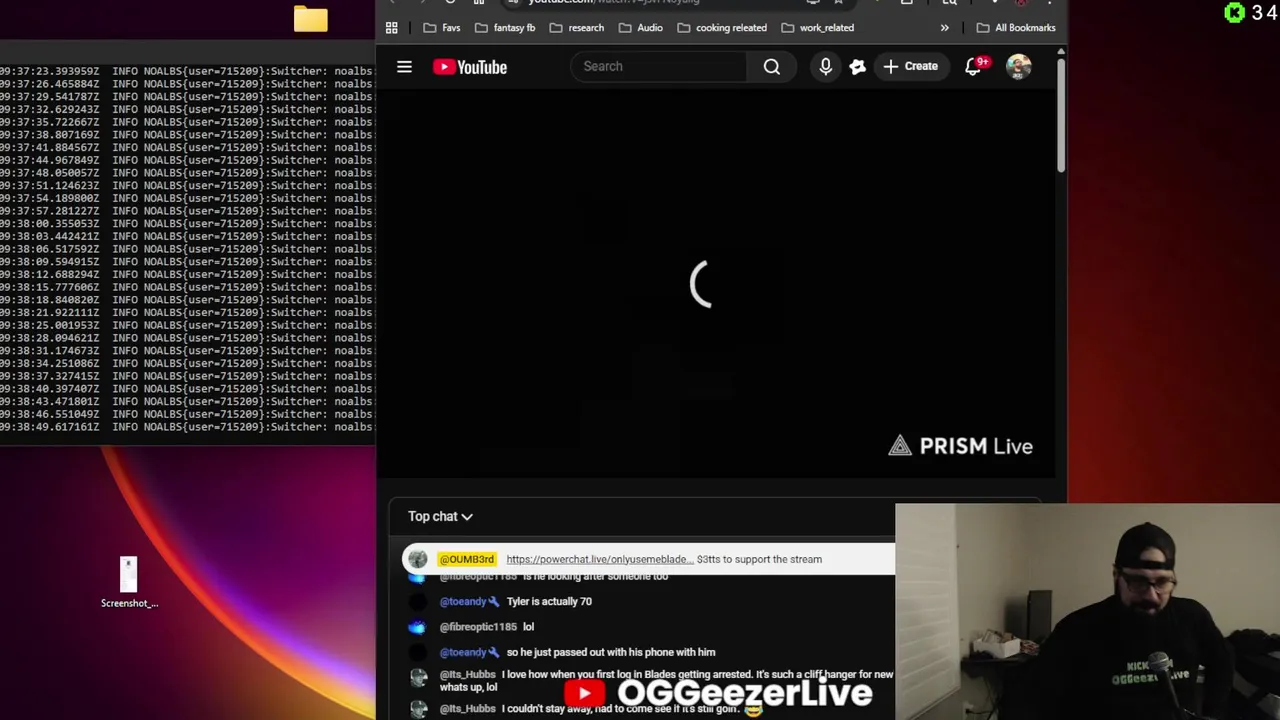Open the sparkle AI icon beside Create
Viewport: 1280px width, 720px height.
click(x=857, y=67)
